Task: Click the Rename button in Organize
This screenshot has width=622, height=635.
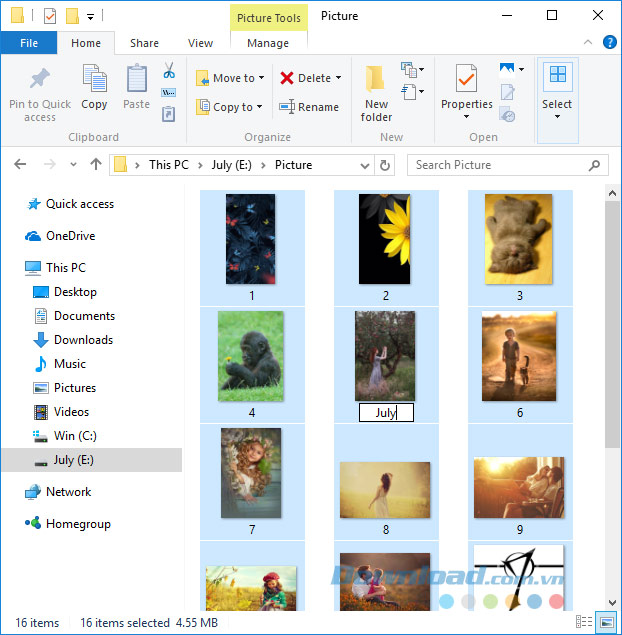Action: tap(309, 107)
